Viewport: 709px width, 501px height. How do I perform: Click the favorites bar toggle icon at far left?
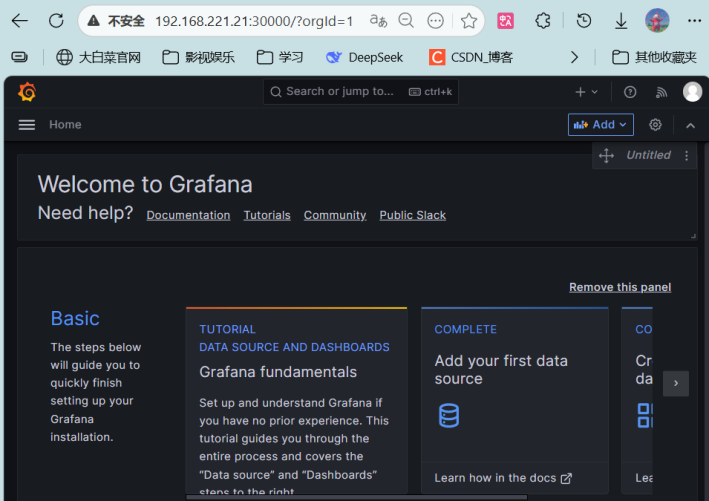pyautogui.click(x=19, y=57)
